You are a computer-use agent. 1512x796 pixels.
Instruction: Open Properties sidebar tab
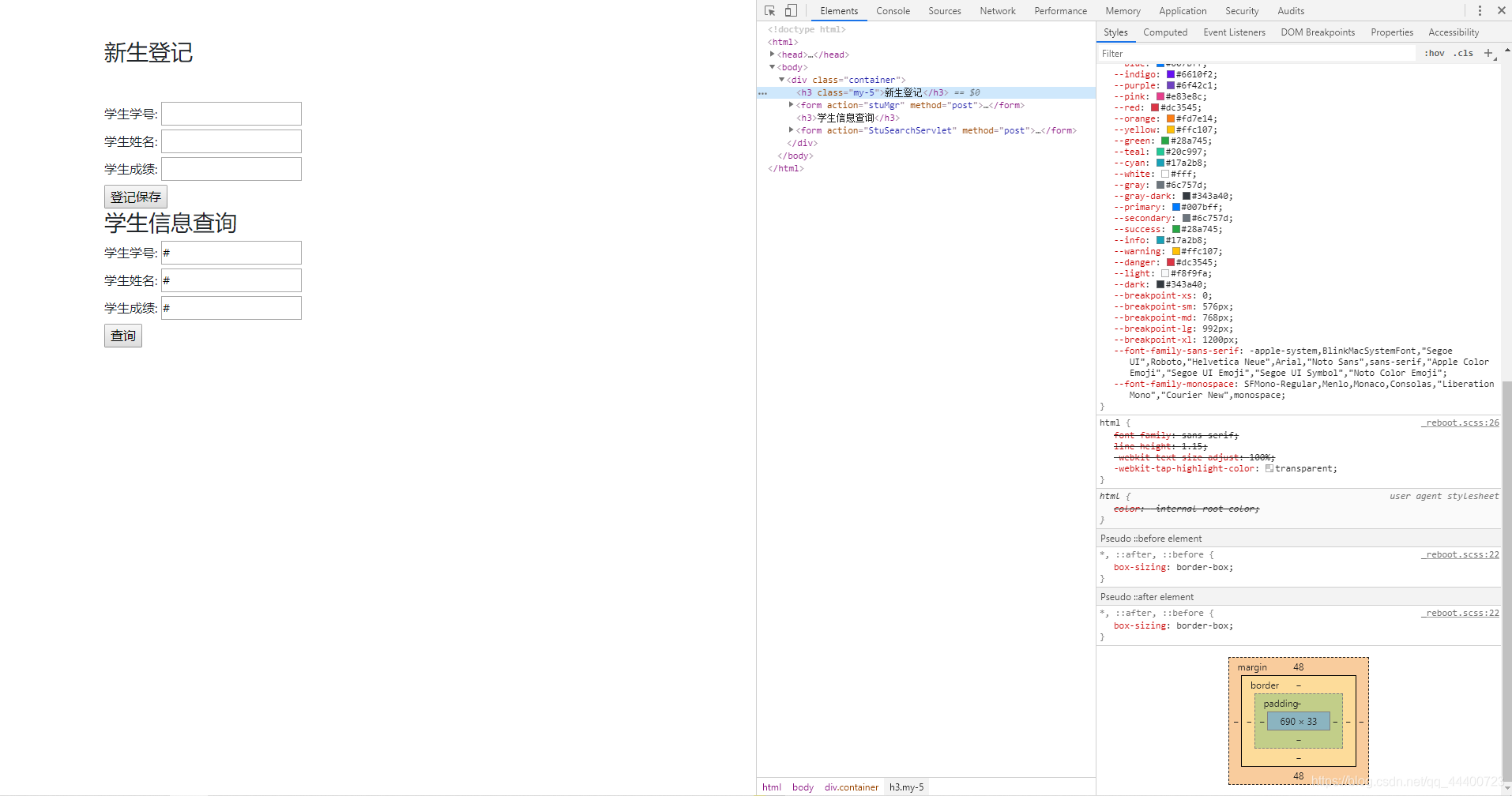click(x=1392, y=32)
